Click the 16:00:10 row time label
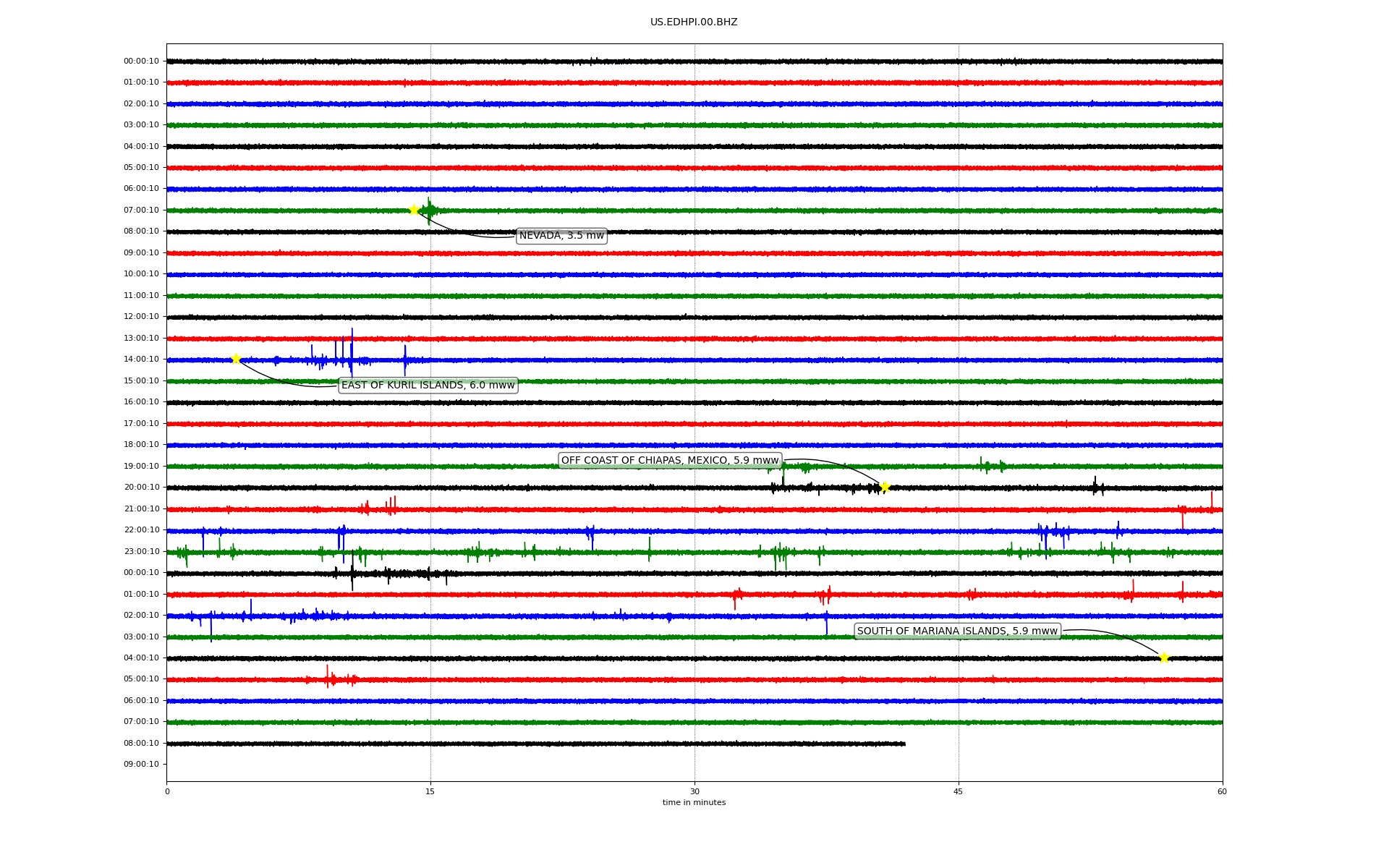This screenshot has width=1389, height=868. (141, 402)
